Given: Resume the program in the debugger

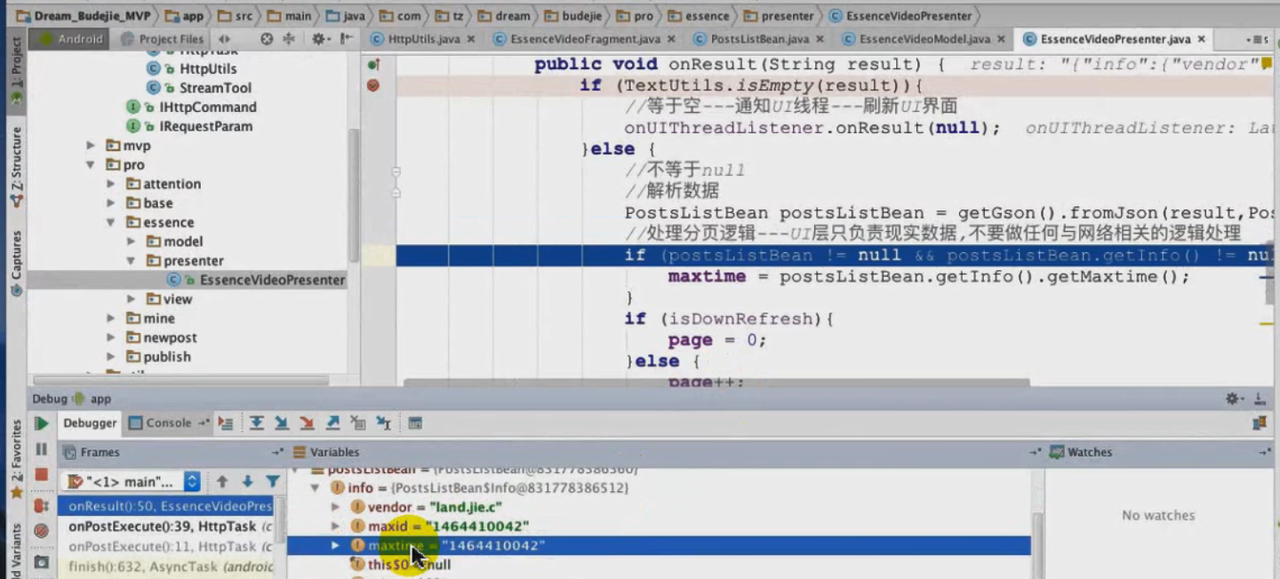Looking at the screenshot, I should (x=41, y=424).
